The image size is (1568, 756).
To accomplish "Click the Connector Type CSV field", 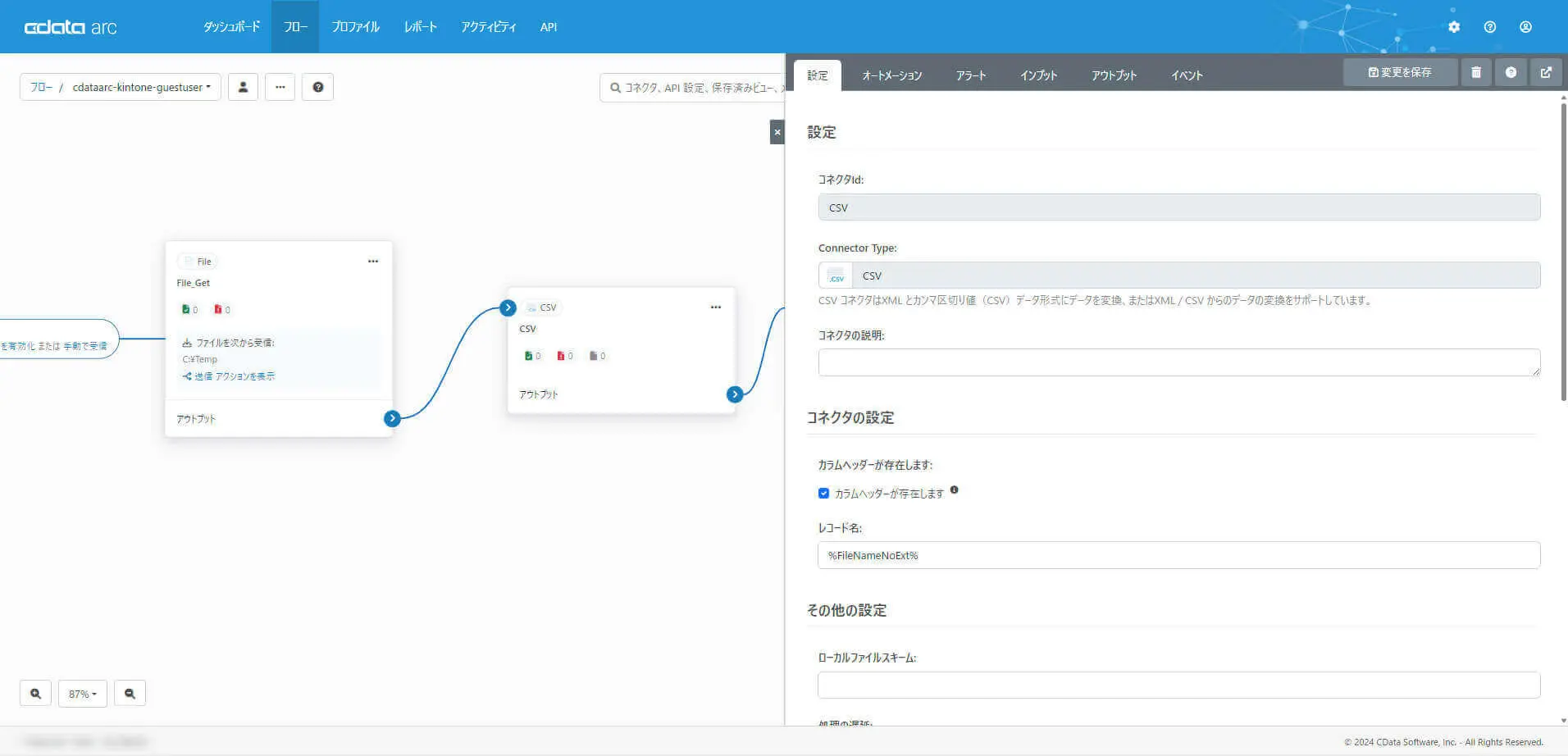I will click(x=1196, y=276).
